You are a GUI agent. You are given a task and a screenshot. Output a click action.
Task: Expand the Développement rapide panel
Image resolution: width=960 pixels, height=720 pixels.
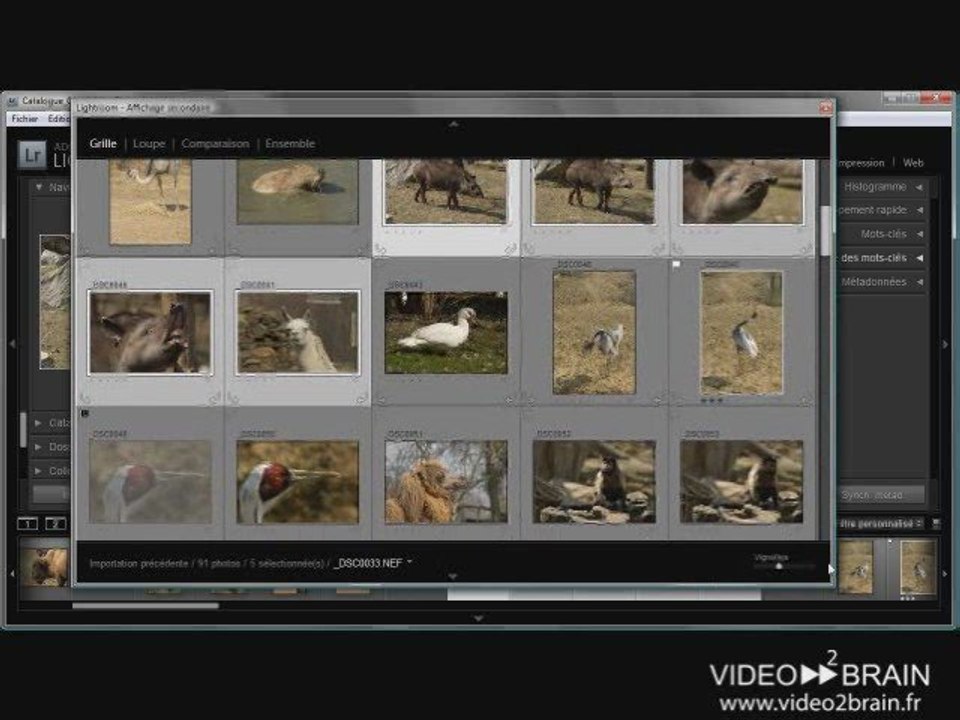pos(882,210)
